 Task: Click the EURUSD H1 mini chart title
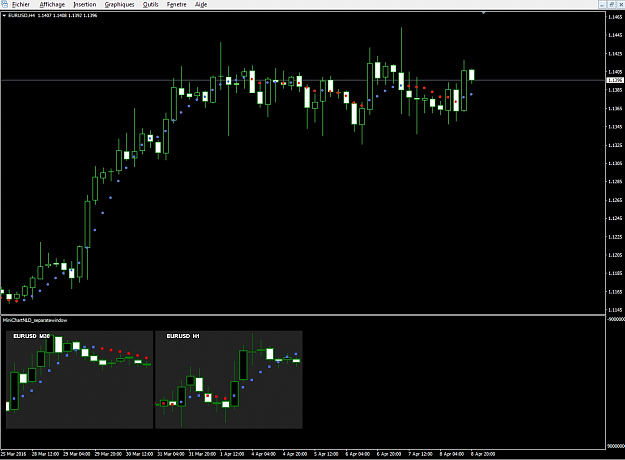(183, 336)
